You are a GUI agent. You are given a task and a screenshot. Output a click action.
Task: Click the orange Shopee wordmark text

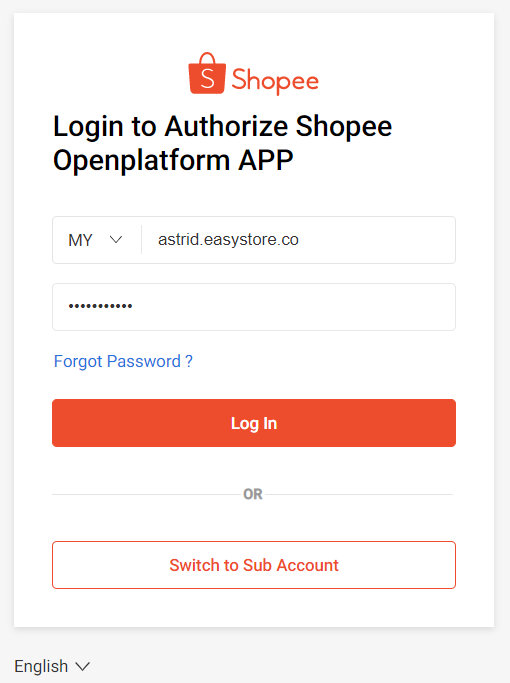pyautogui.click(x=275, y=81)
